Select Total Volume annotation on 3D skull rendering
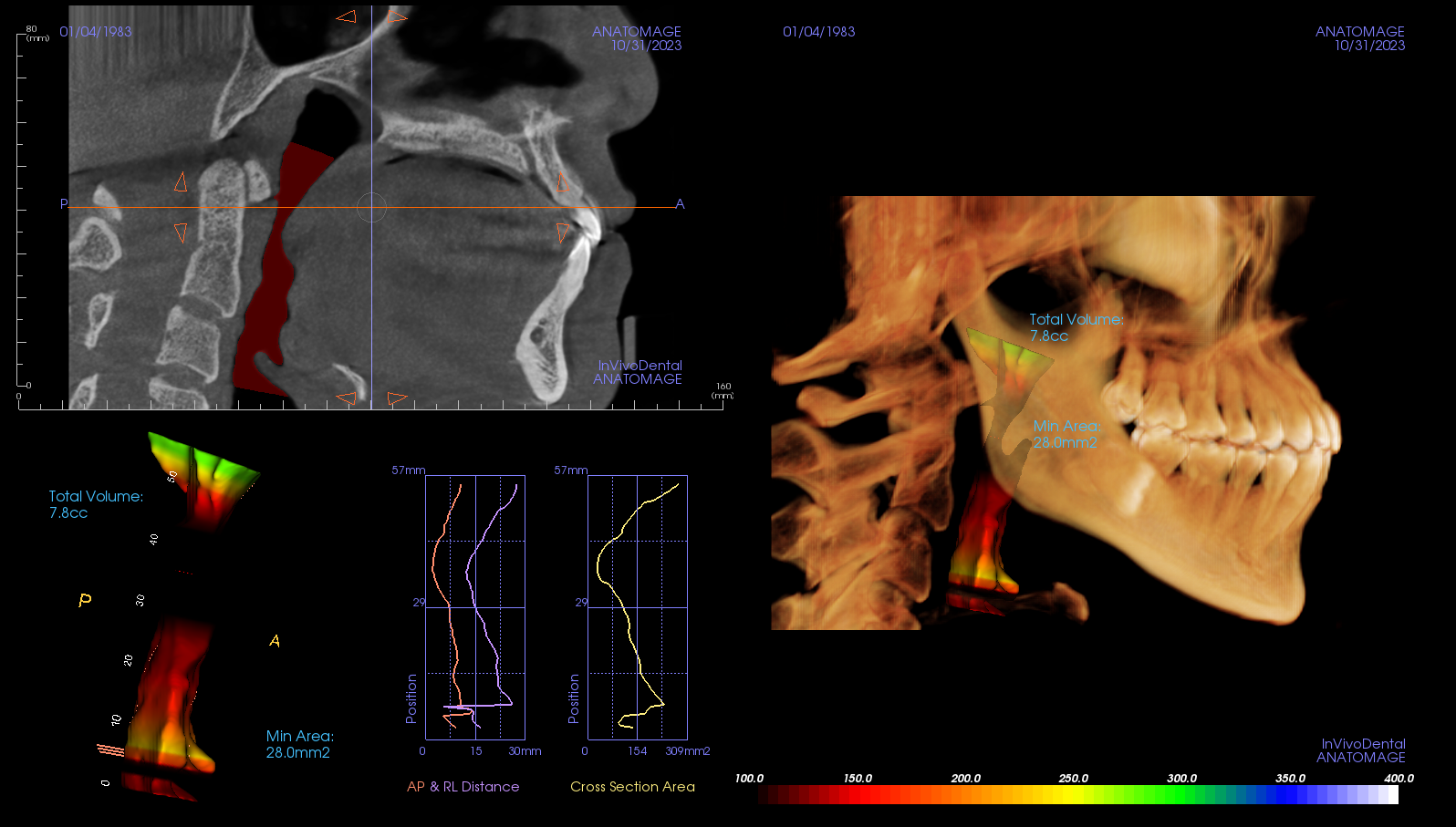Image resolution: width=1456 pixels, height=827 pixels. point(1076,327)
